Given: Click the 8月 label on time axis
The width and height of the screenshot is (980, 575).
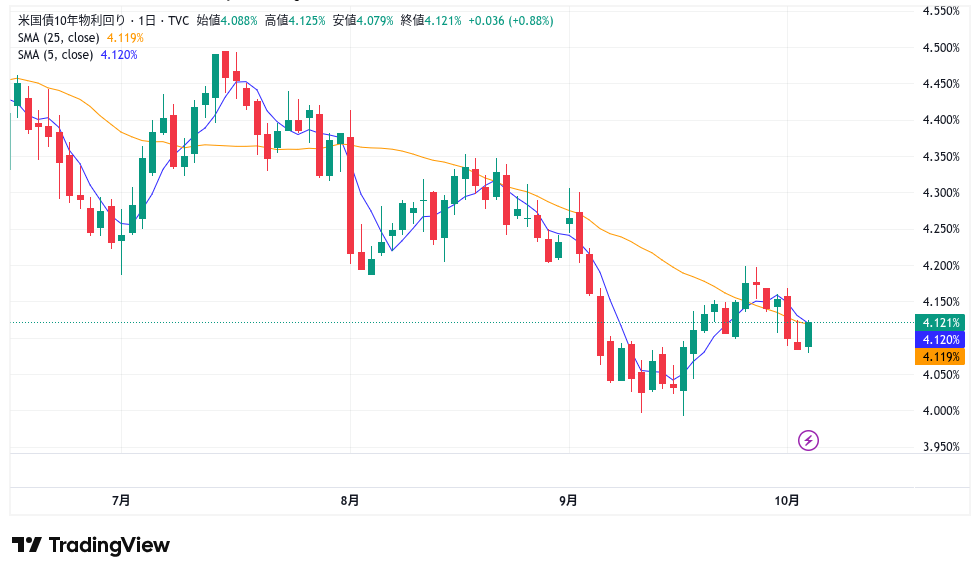Looking at the screenshot, I should [350, 501].
